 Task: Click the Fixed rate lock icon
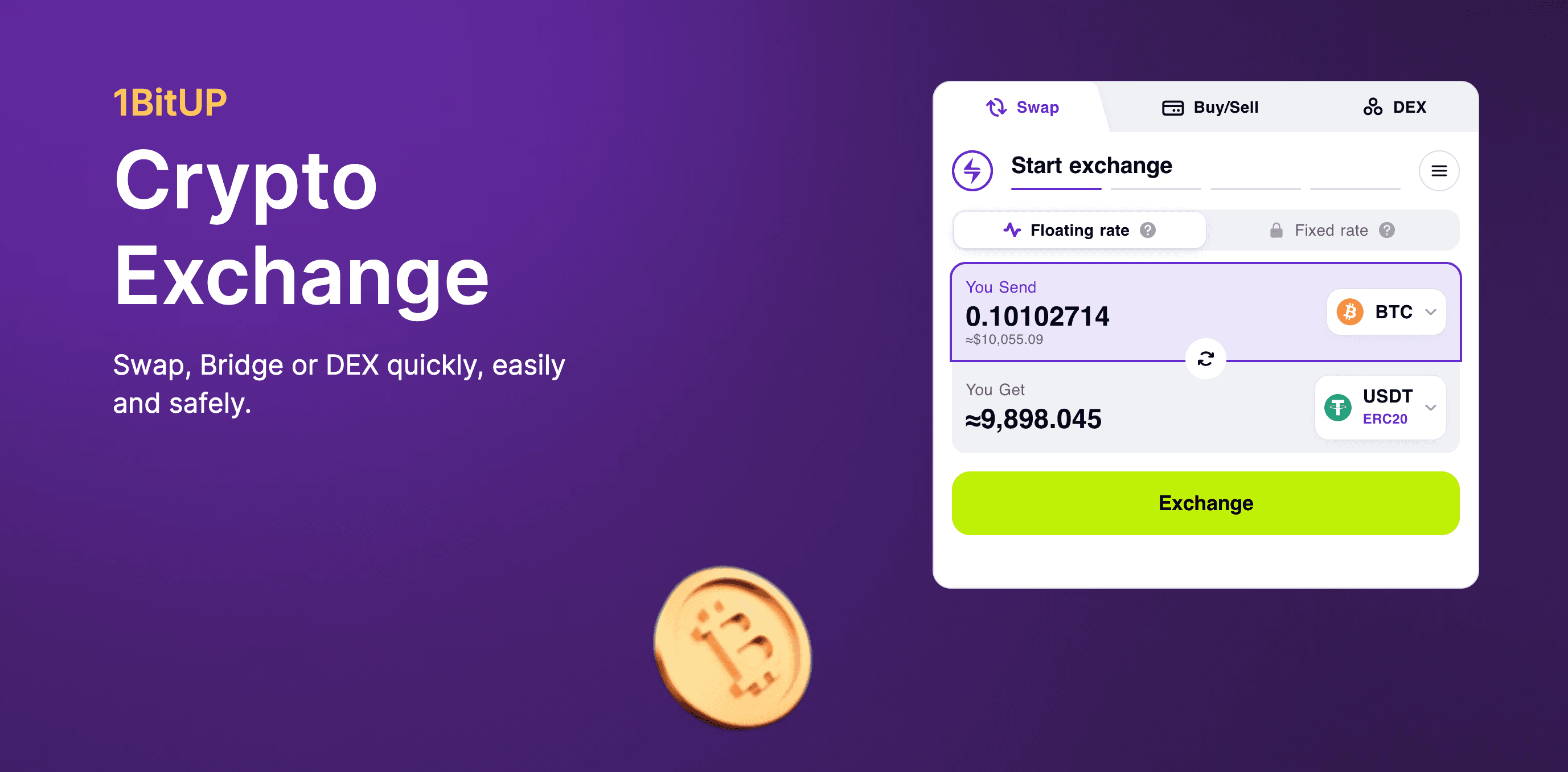pyautogui.click(x=1276, y=230)
